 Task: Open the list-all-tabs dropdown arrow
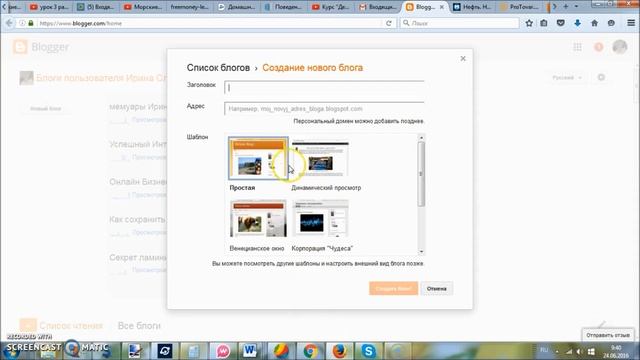[x=576, y=7]
